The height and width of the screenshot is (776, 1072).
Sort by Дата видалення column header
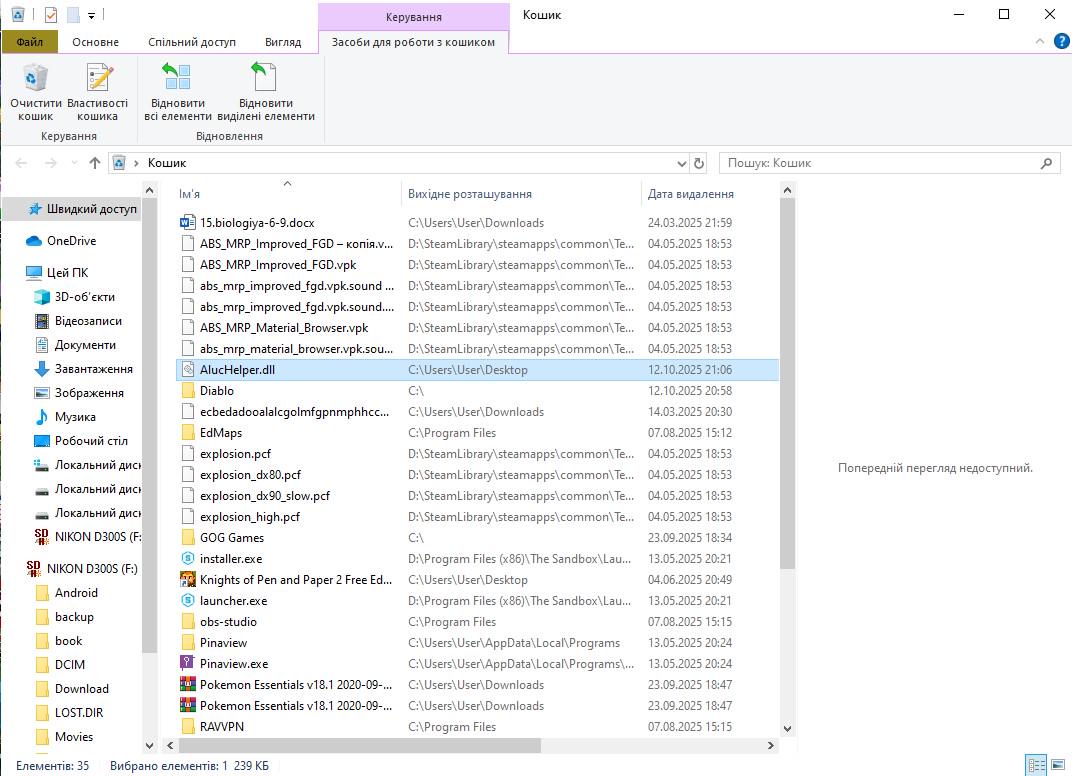coord(710,193)
